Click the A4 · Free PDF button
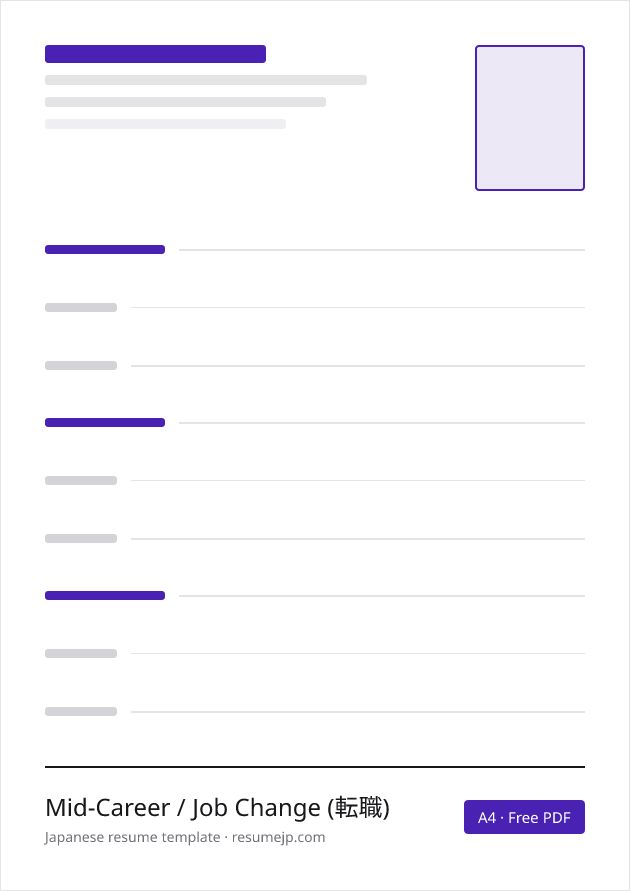This screenshot has height=891, width=630. coord(524,817)
